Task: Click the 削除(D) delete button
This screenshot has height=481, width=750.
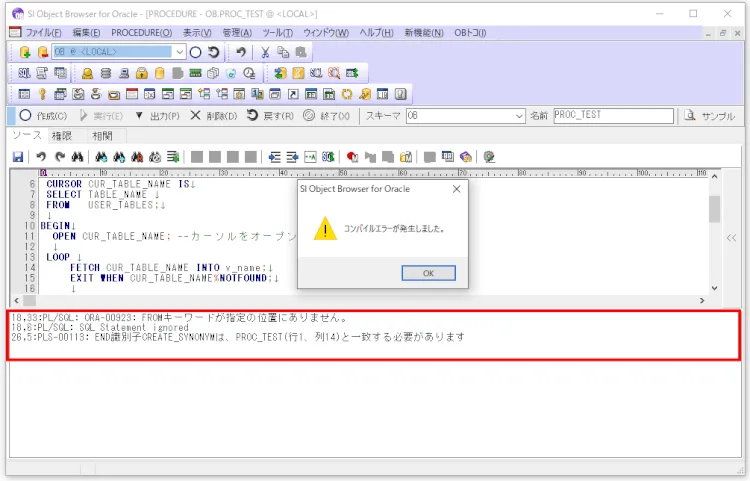Action: pos(214,116)
